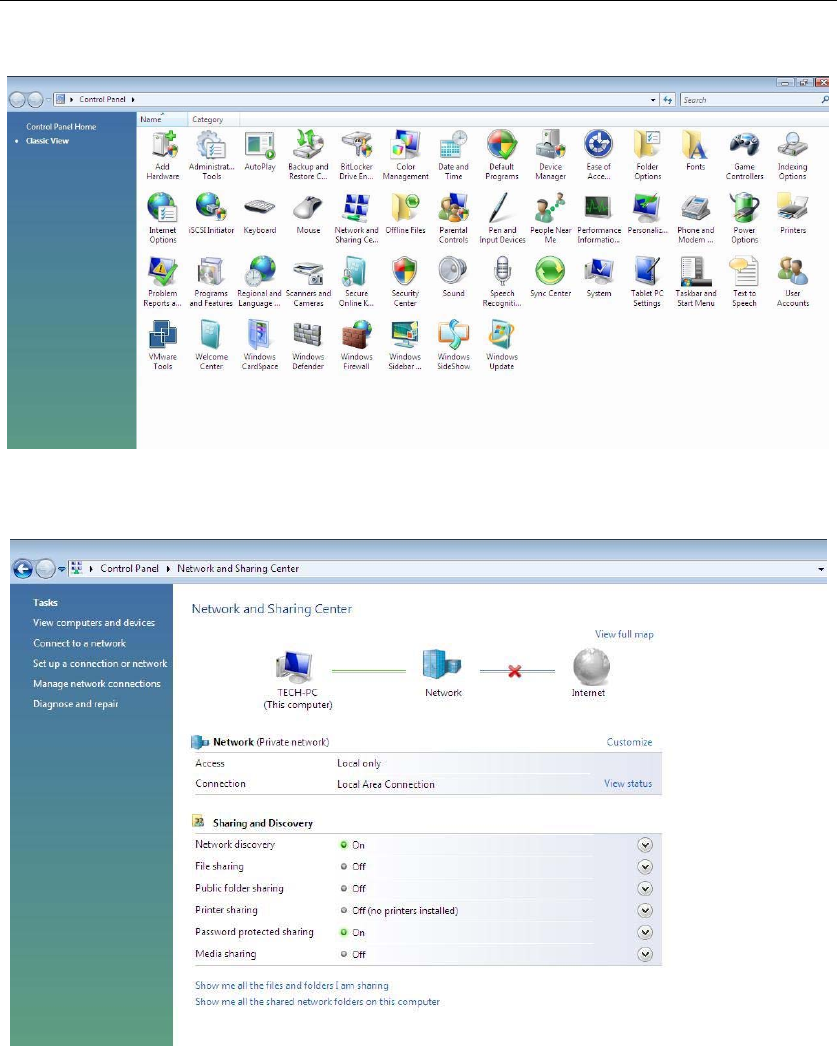
Task: Expand the File sharing settings
Action: 645,867
